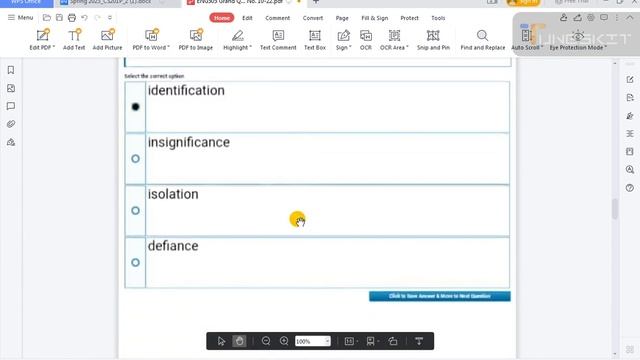The image size is (640, 360).
Task: Start Snip and Pin
Action: [x=433, y=40]
